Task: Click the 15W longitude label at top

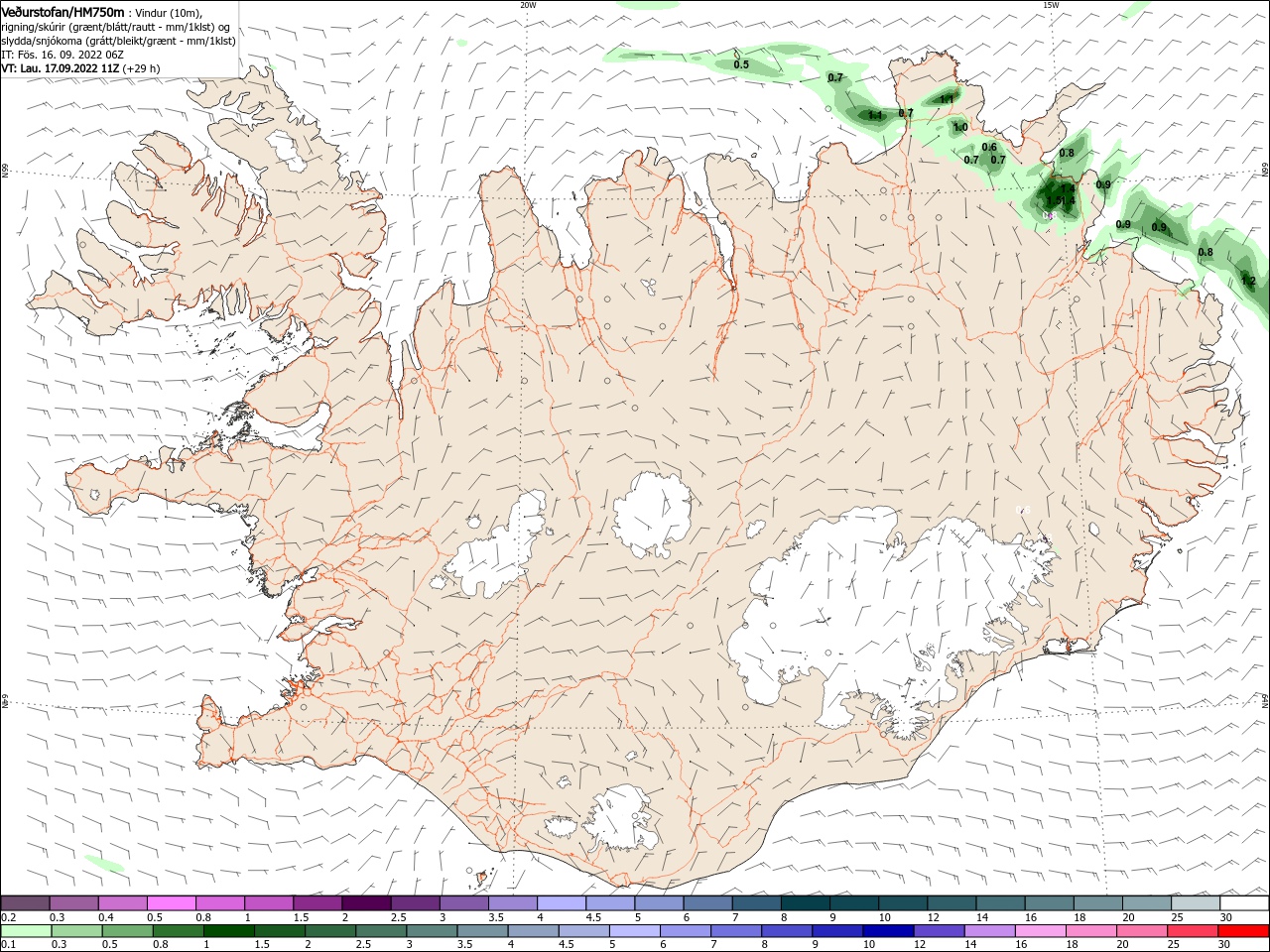Action: point(1051,5)
